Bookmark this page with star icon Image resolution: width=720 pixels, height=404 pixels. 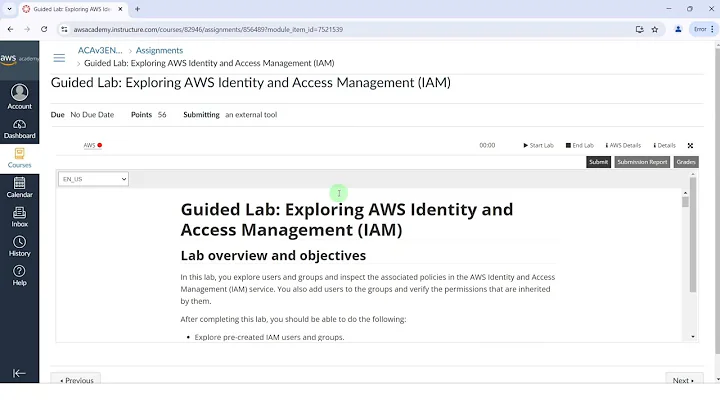655,29
